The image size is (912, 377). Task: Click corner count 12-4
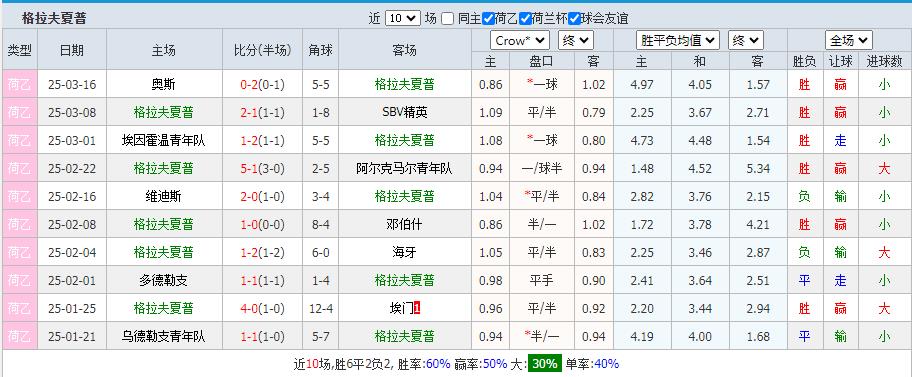click(320, 308)
